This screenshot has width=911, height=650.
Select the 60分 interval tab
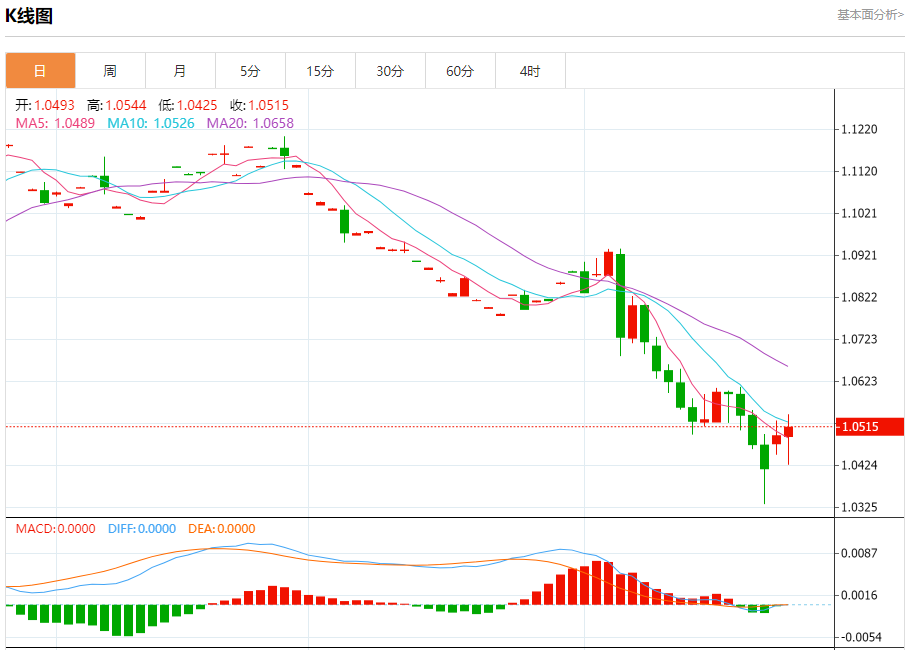coord(460,71)
